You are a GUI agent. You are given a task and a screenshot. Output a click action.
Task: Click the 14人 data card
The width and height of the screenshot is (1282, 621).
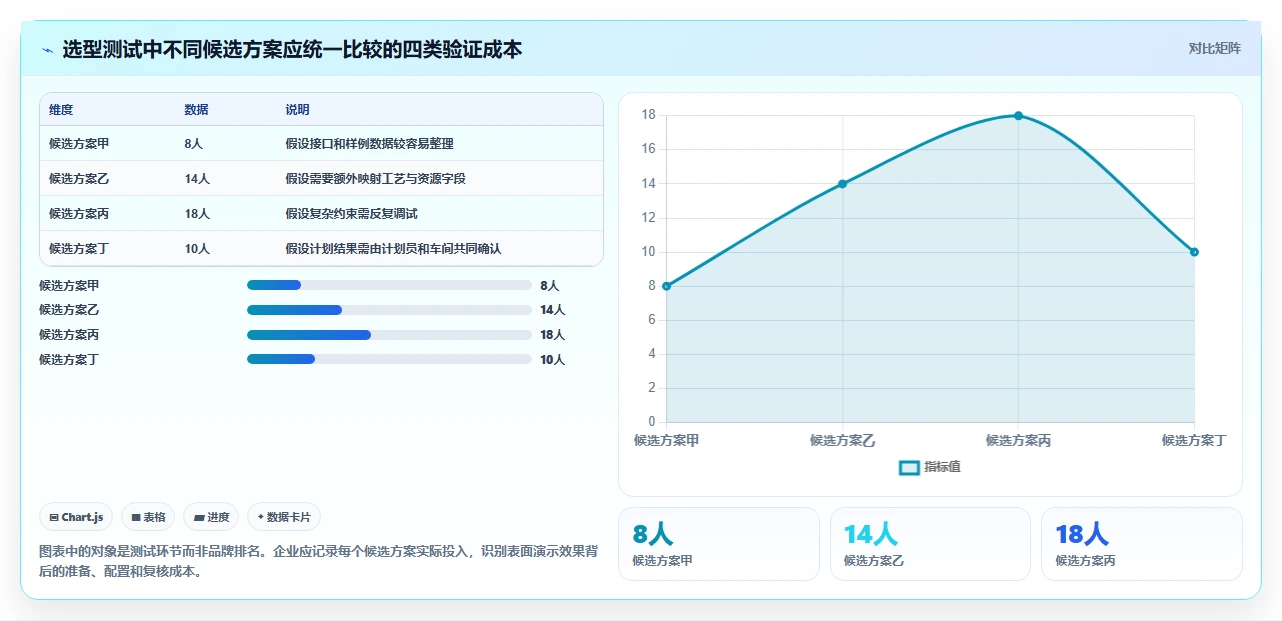930,544
